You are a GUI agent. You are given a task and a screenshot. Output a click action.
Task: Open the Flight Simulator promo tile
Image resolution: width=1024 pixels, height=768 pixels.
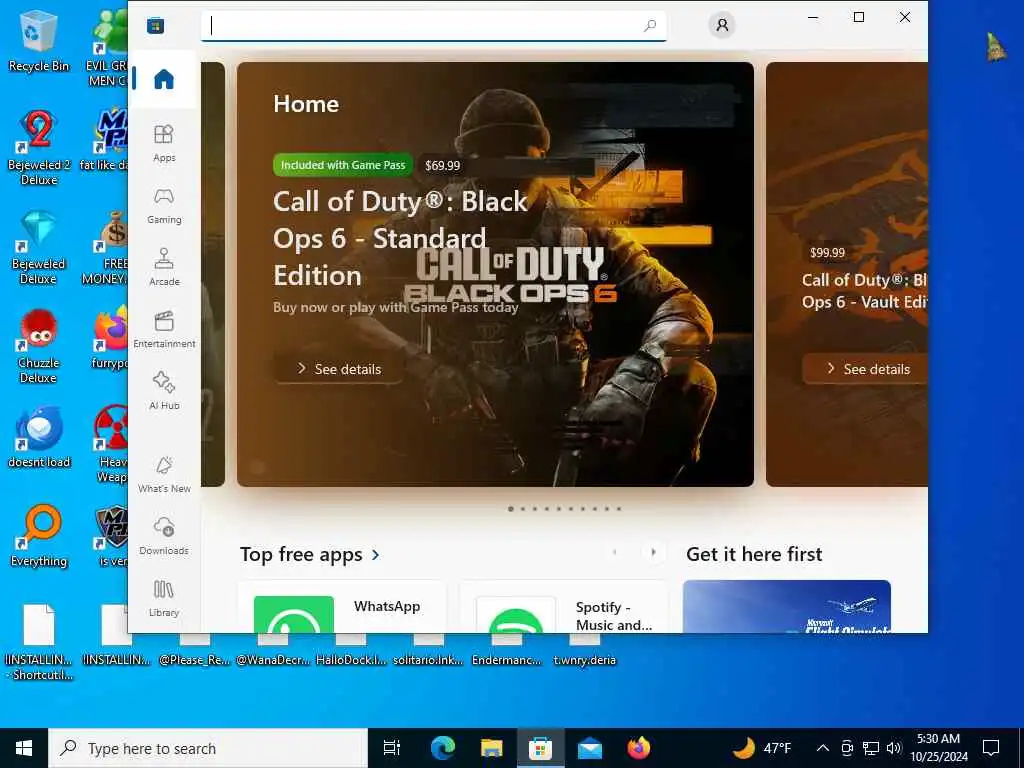[786, 607]
